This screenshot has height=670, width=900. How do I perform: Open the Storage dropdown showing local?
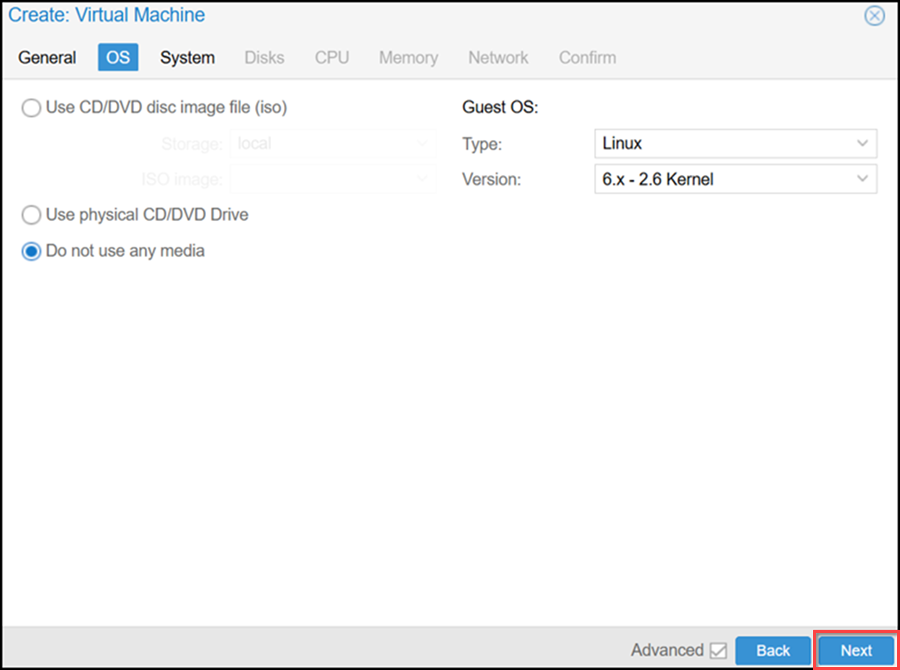pos(333,144)
